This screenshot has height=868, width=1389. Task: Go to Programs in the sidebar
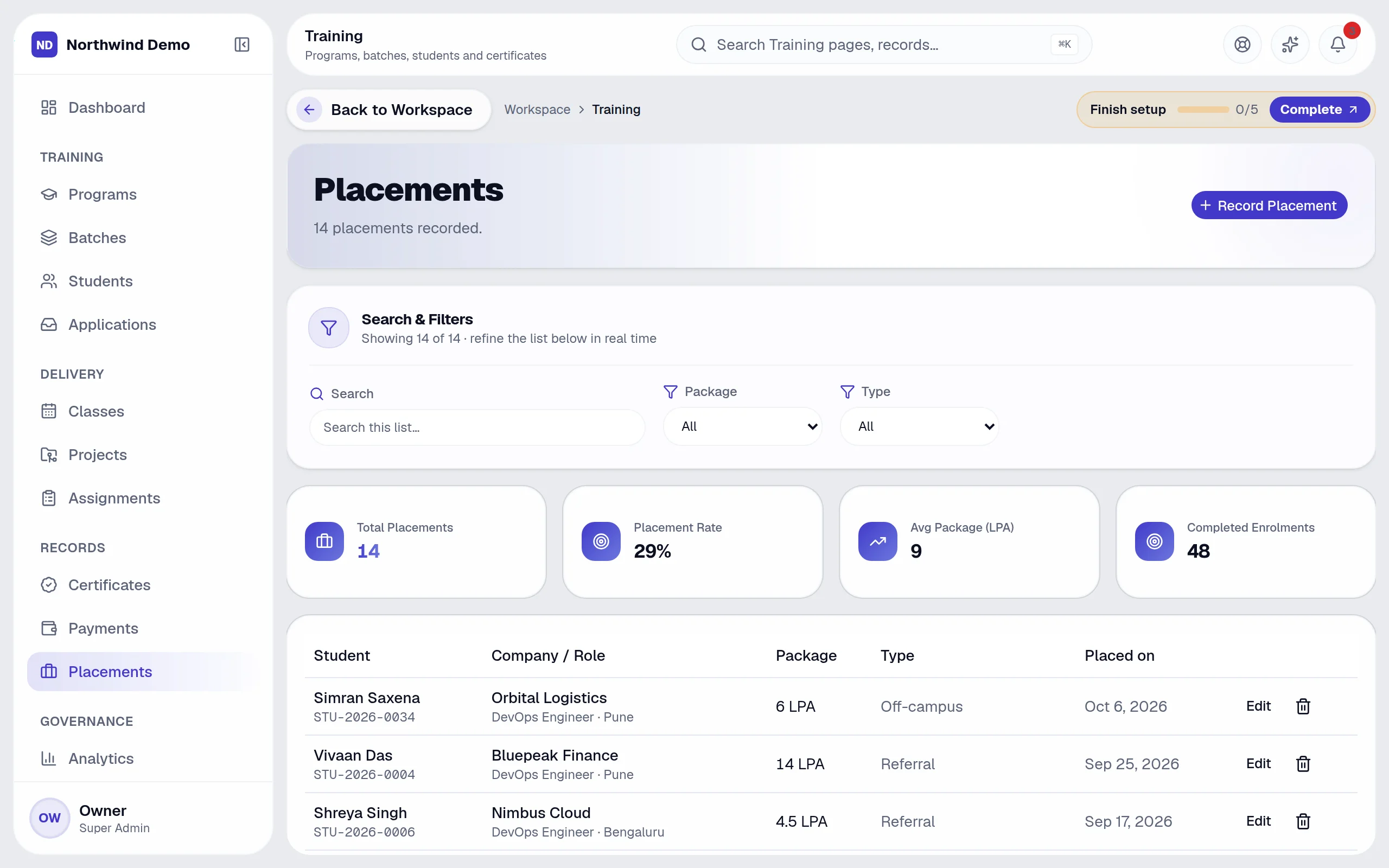point(143,194)
